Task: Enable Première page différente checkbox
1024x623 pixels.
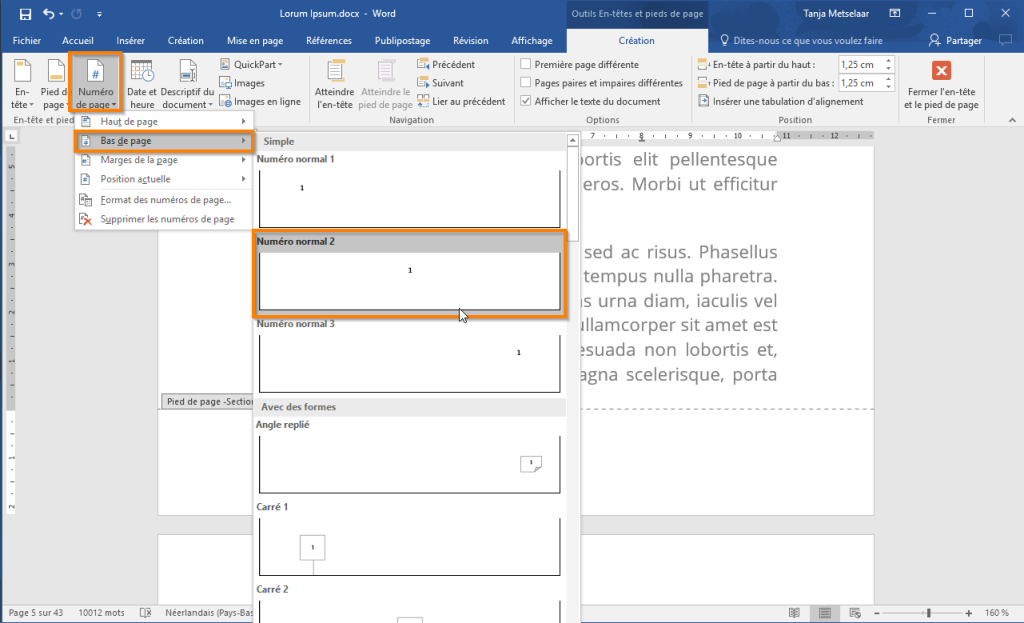Action: tap(526, 65)
